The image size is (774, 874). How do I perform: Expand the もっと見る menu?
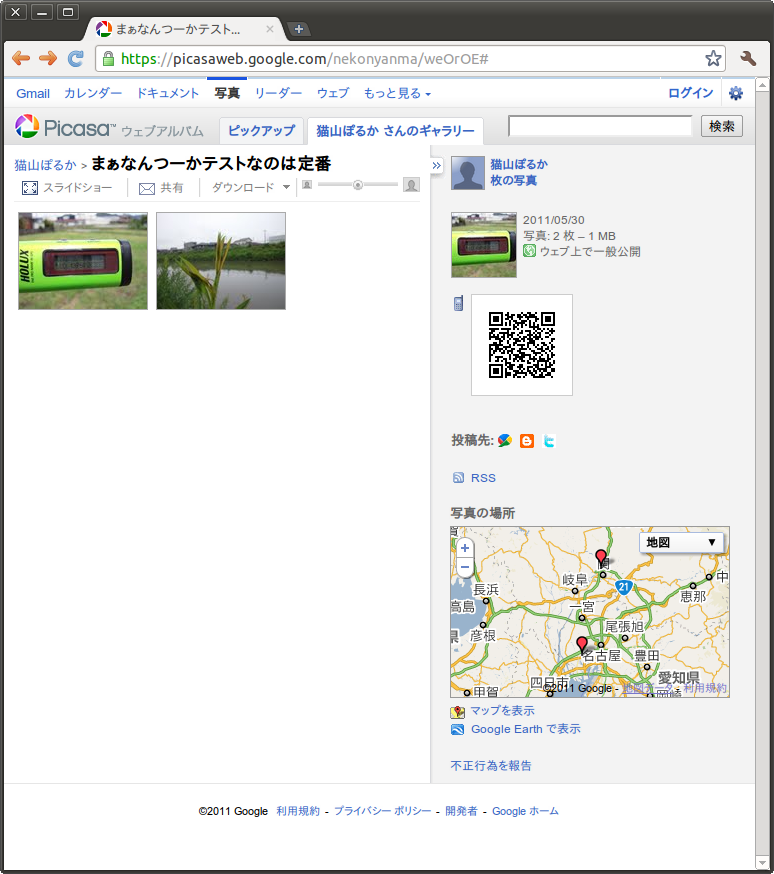[x=397, y=93]
